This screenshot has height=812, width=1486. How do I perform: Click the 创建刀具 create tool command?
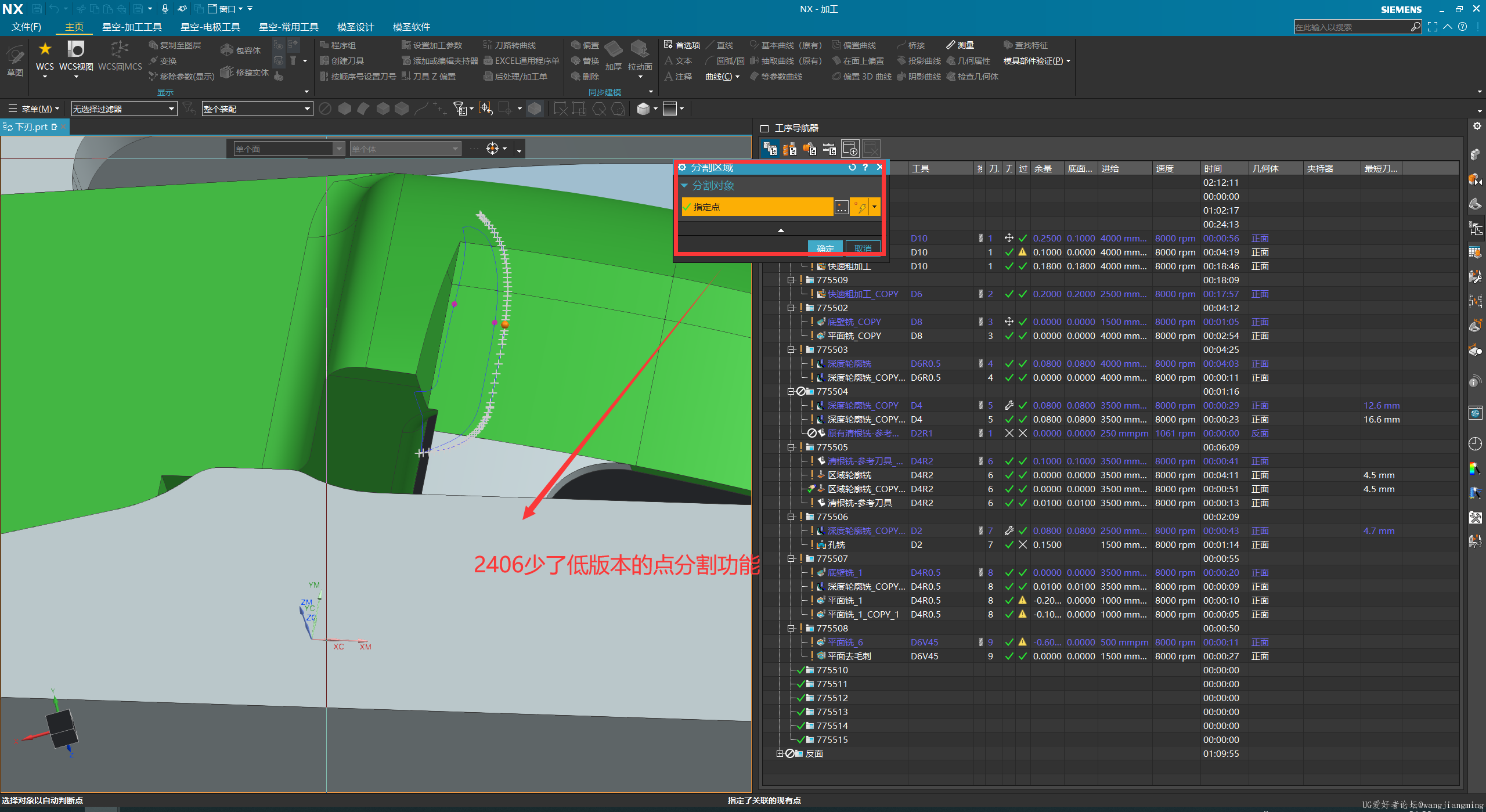coord(342,61)
